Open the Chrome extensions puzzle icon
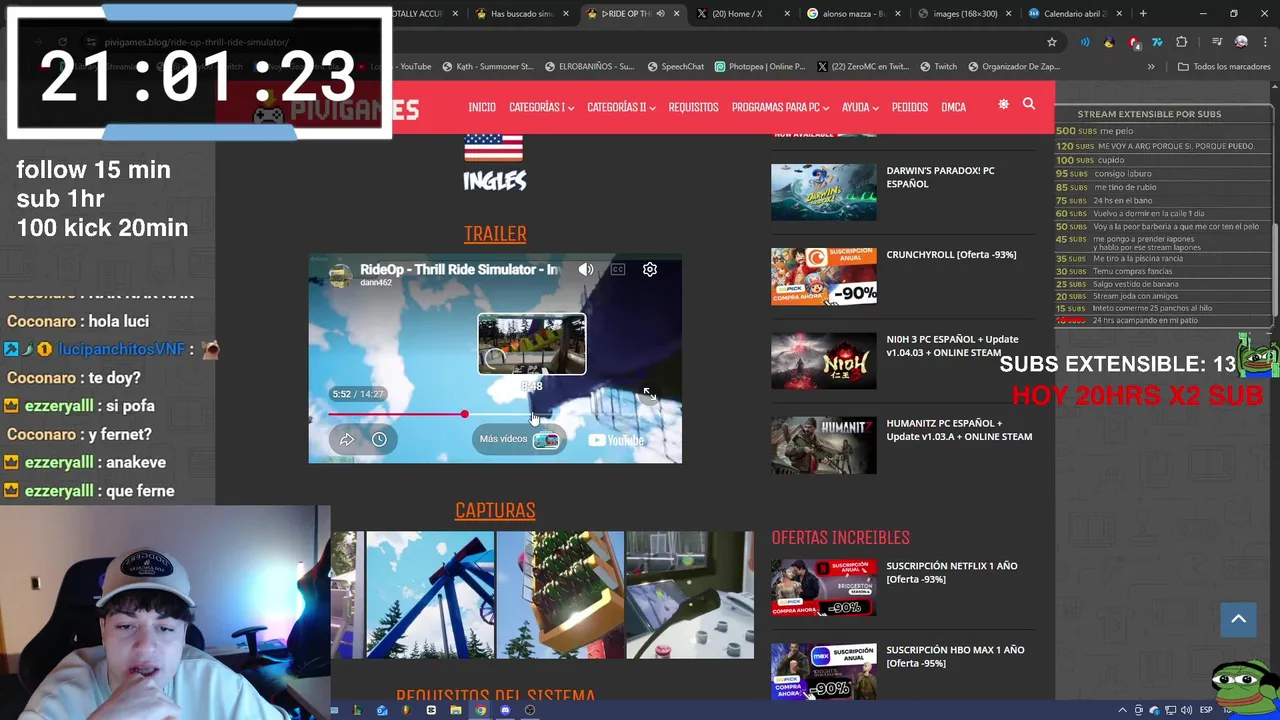This screenshot has height=720, width=1280. point(1181,42)
